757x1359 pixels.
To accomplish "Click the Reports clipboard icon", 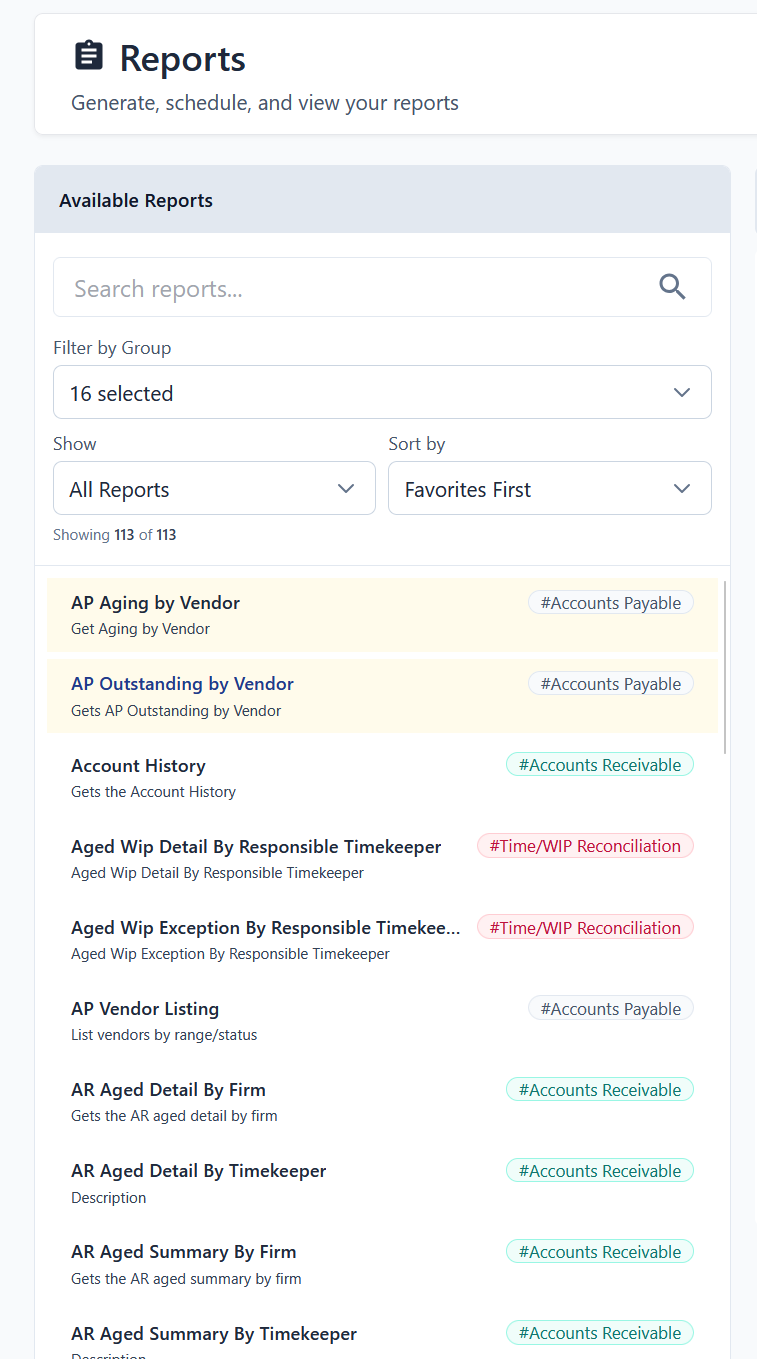I will click(x=89, y=56).
